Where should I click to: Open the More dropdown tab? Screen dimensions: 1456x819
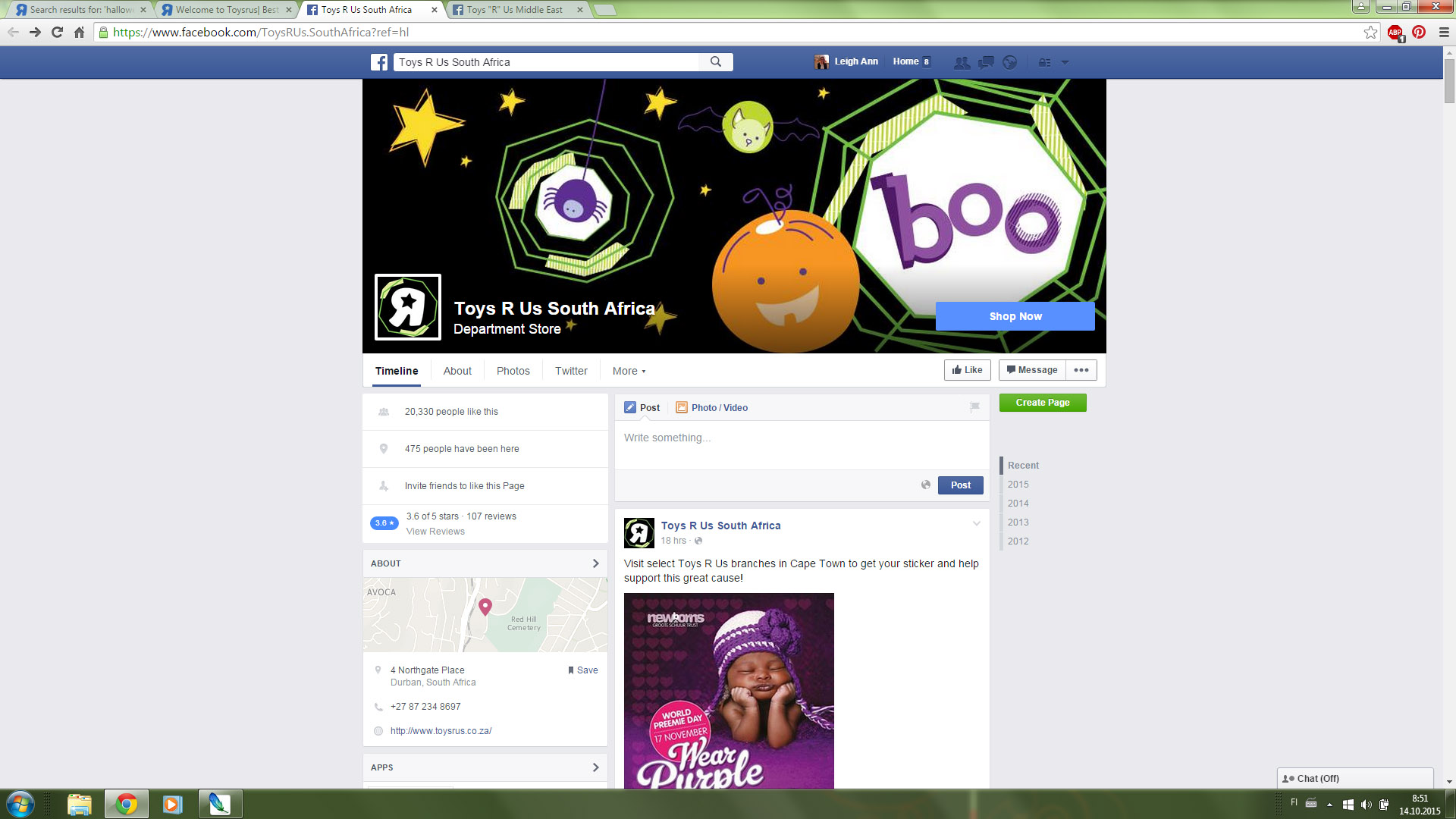pyautogui.click(x=629, y=371)
